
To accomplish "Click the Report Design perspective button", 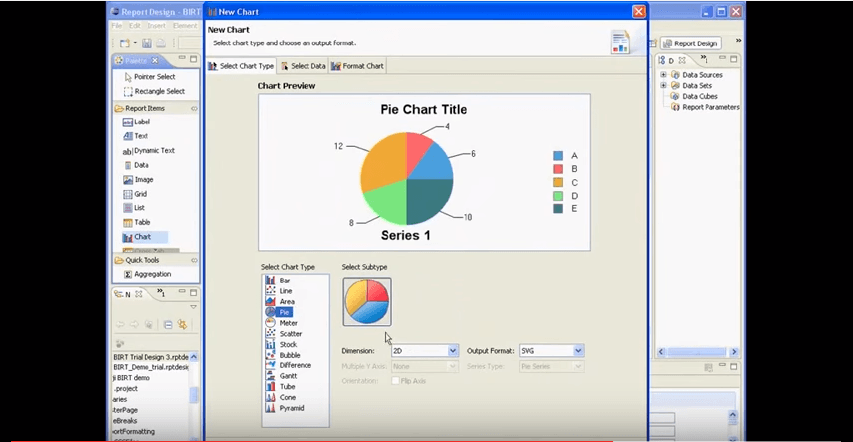I will 691,44.
